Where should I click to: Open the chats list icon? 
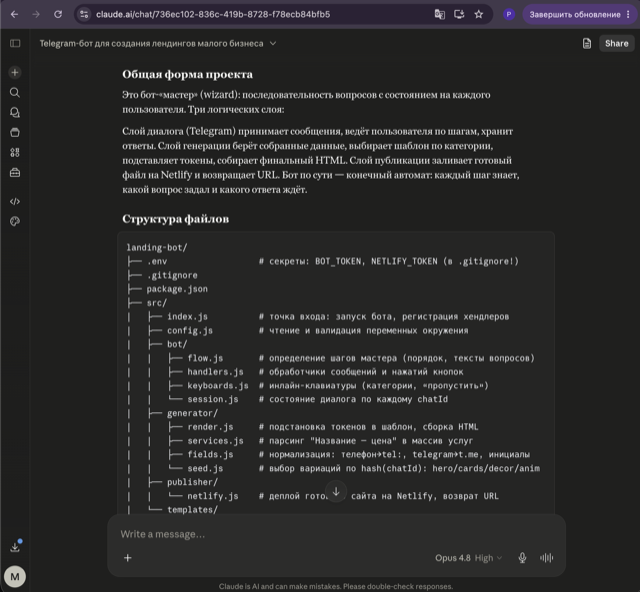pyautogui.click(x=15, y=112)
